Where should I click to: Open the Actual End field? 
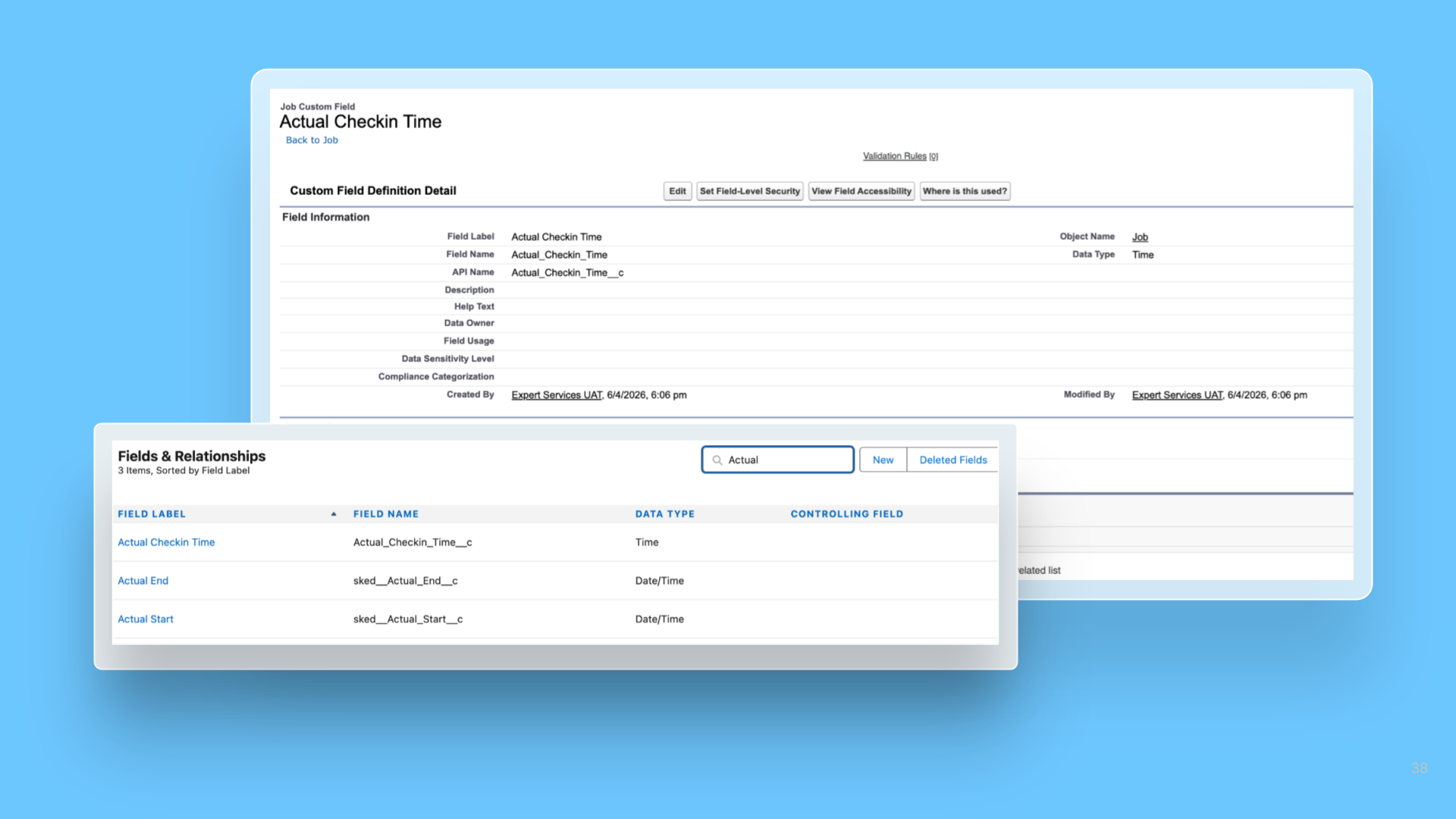[143, 581]
